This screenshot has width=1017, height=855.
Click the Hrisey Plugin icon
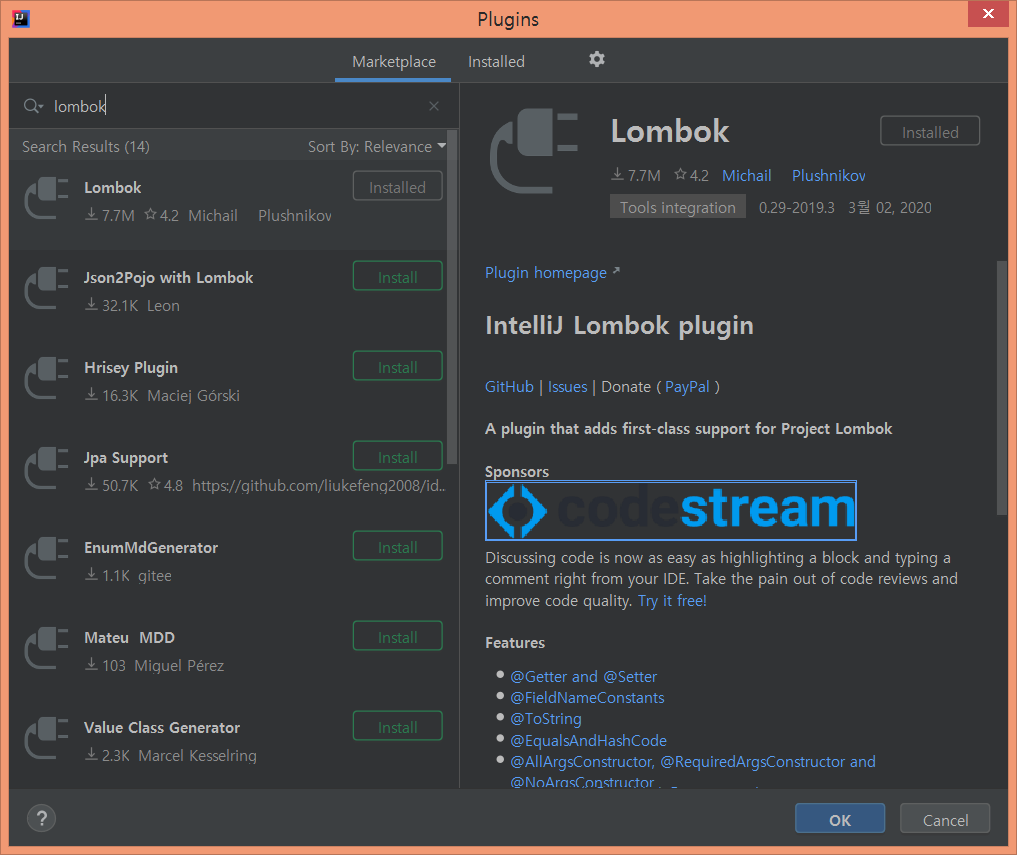pos(46,379)
